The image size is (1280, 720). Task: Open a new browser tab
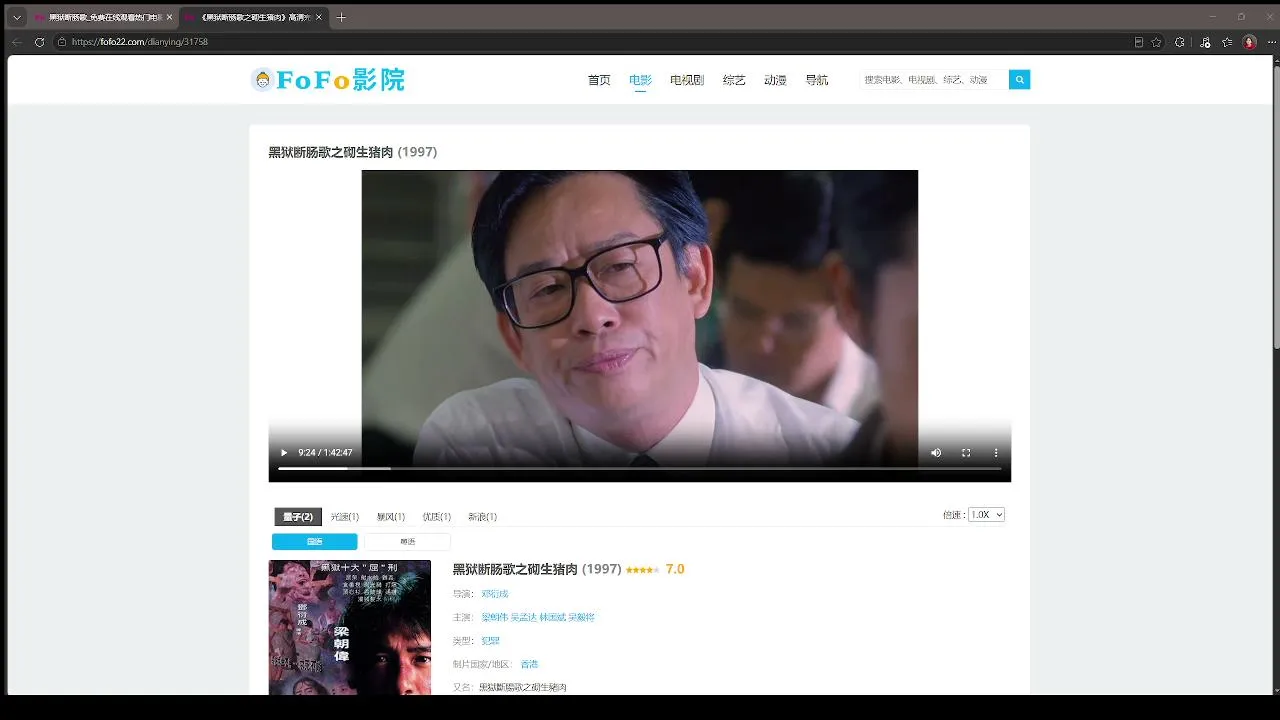(341, 17)
